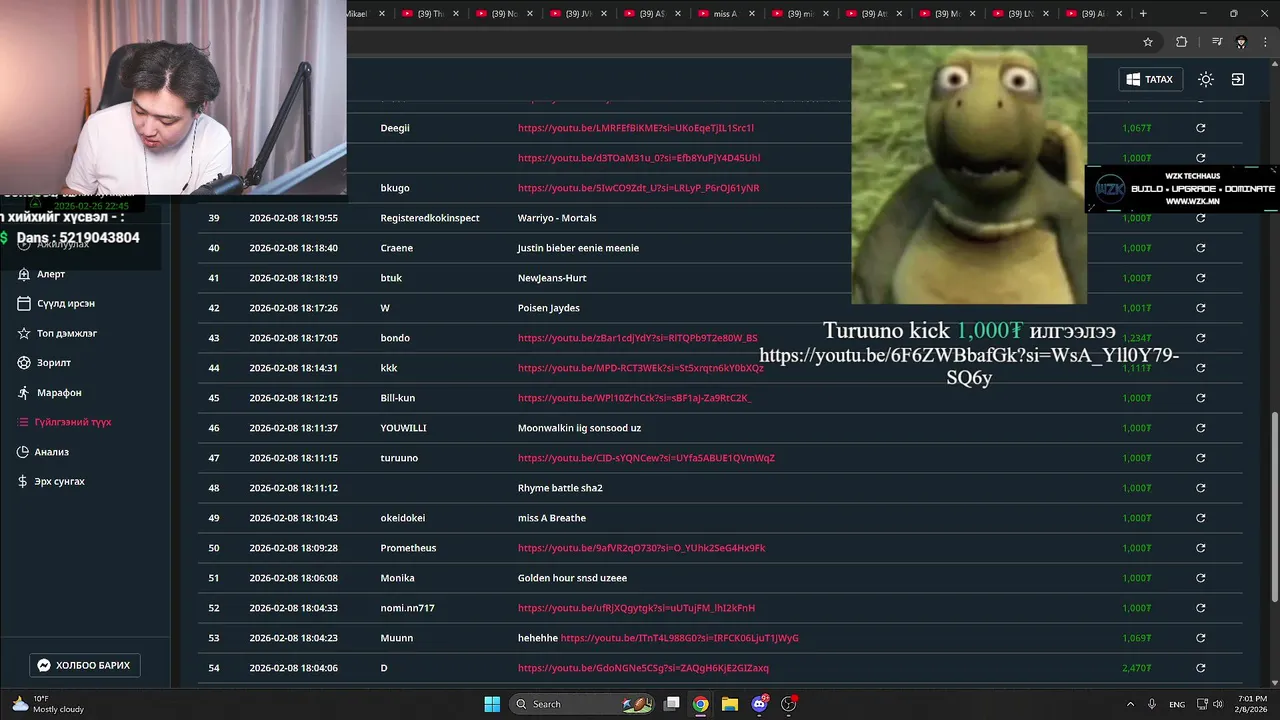Open Топ дэмжлэг in sidebar
Viewport: 1280px width, 720px height.
pos(58,333)
